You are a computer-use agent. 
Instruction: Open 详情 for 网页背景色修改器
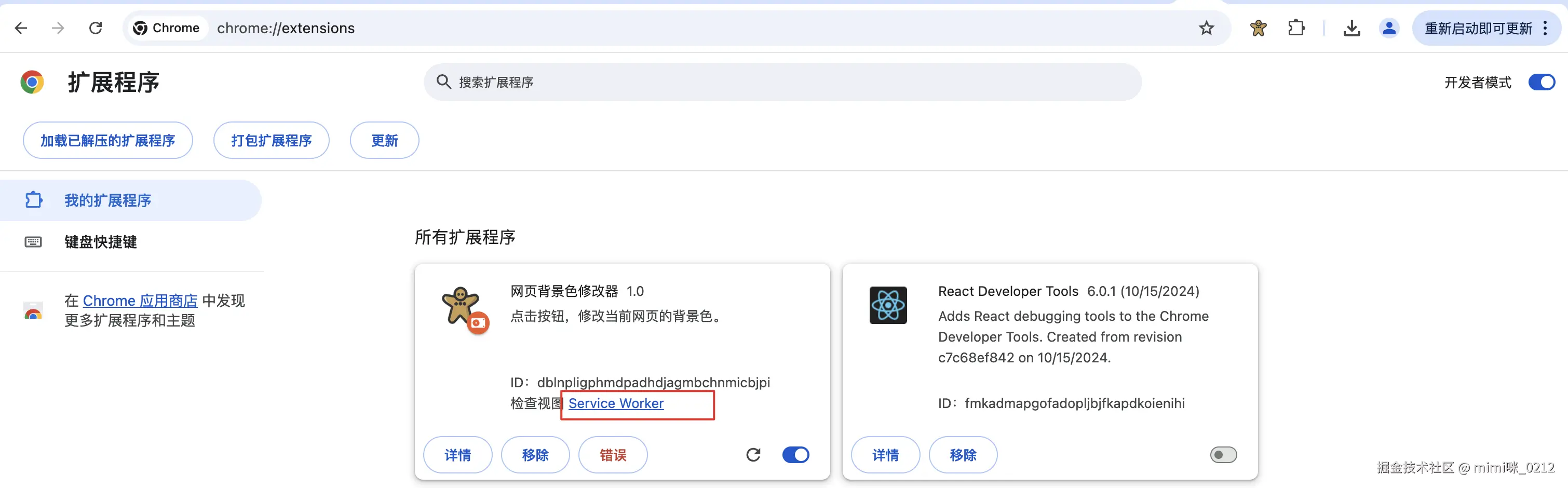coord(458,455)
